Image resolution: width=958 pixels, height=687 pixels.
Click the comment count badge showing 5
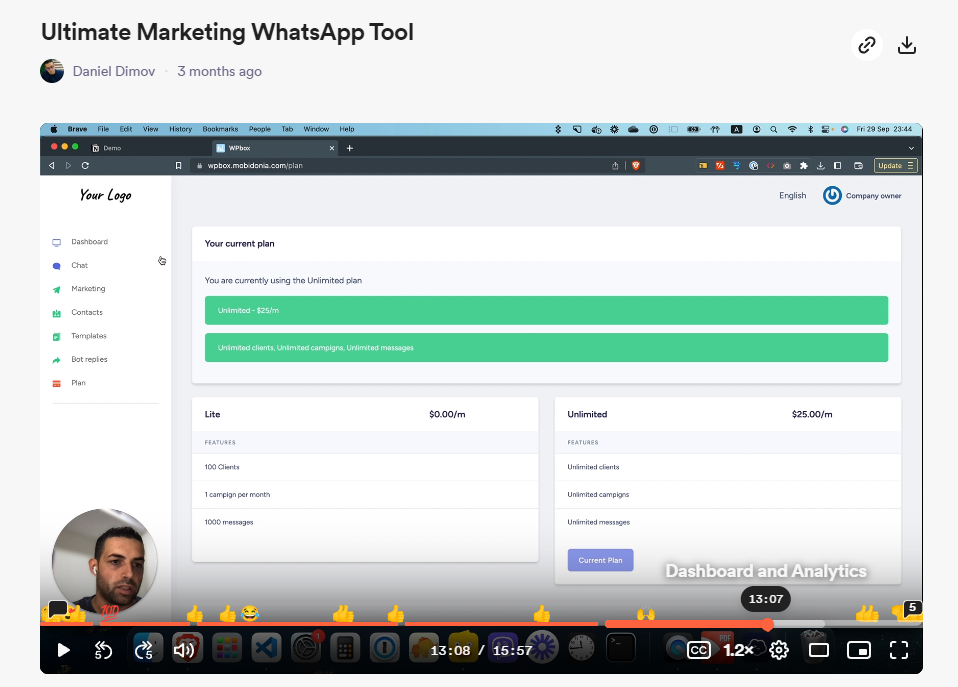[x=912, y=607]
